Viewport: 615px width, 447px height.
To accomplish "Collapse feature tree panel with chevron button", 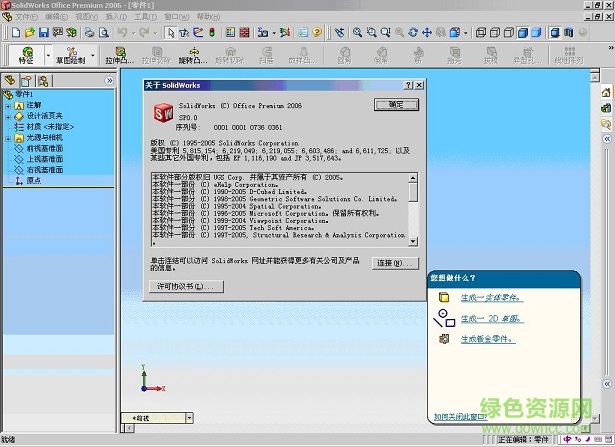I will click(109, 80).
